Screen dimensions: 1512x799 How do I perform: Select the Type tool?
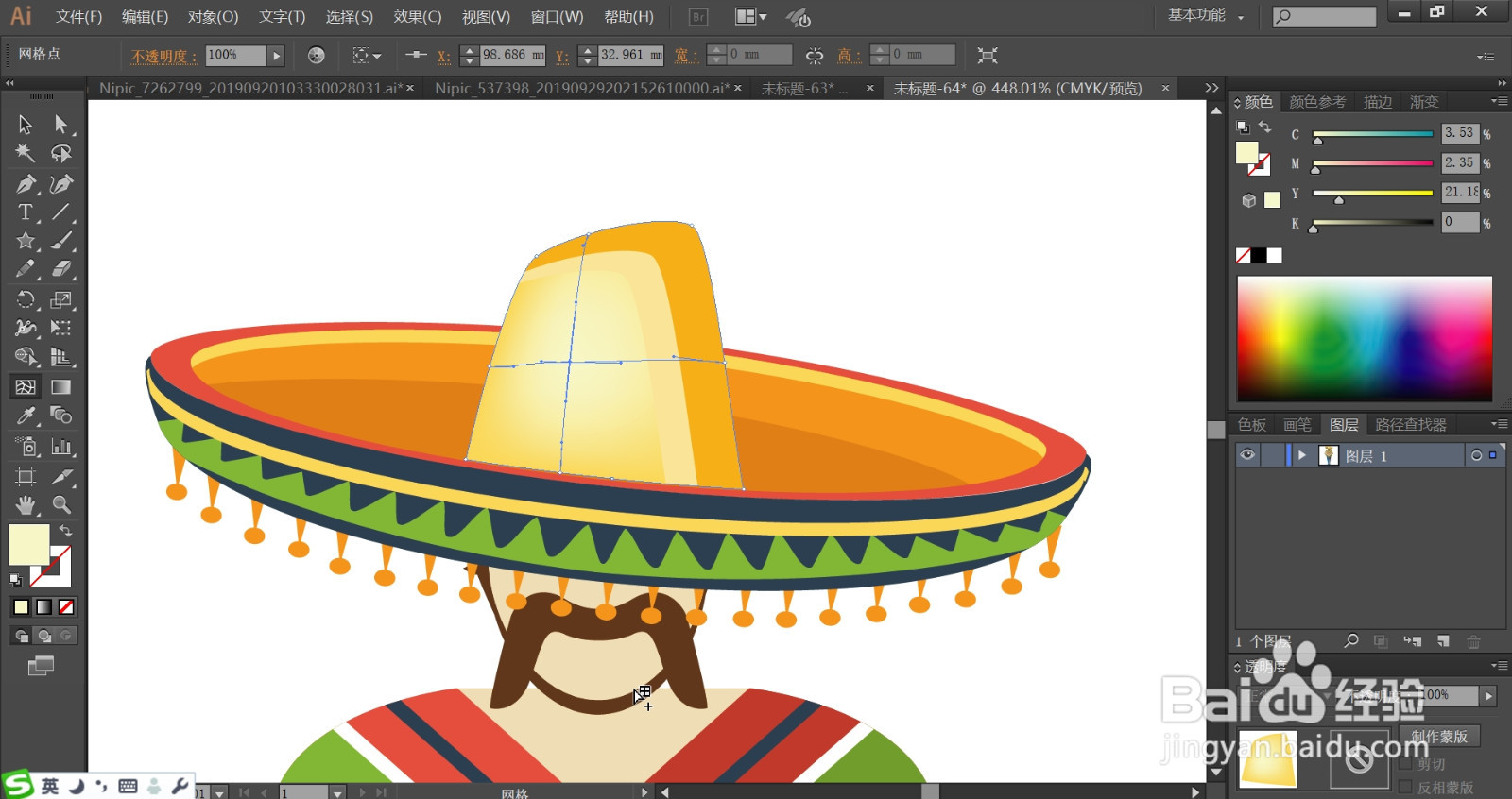click(26, 212)
